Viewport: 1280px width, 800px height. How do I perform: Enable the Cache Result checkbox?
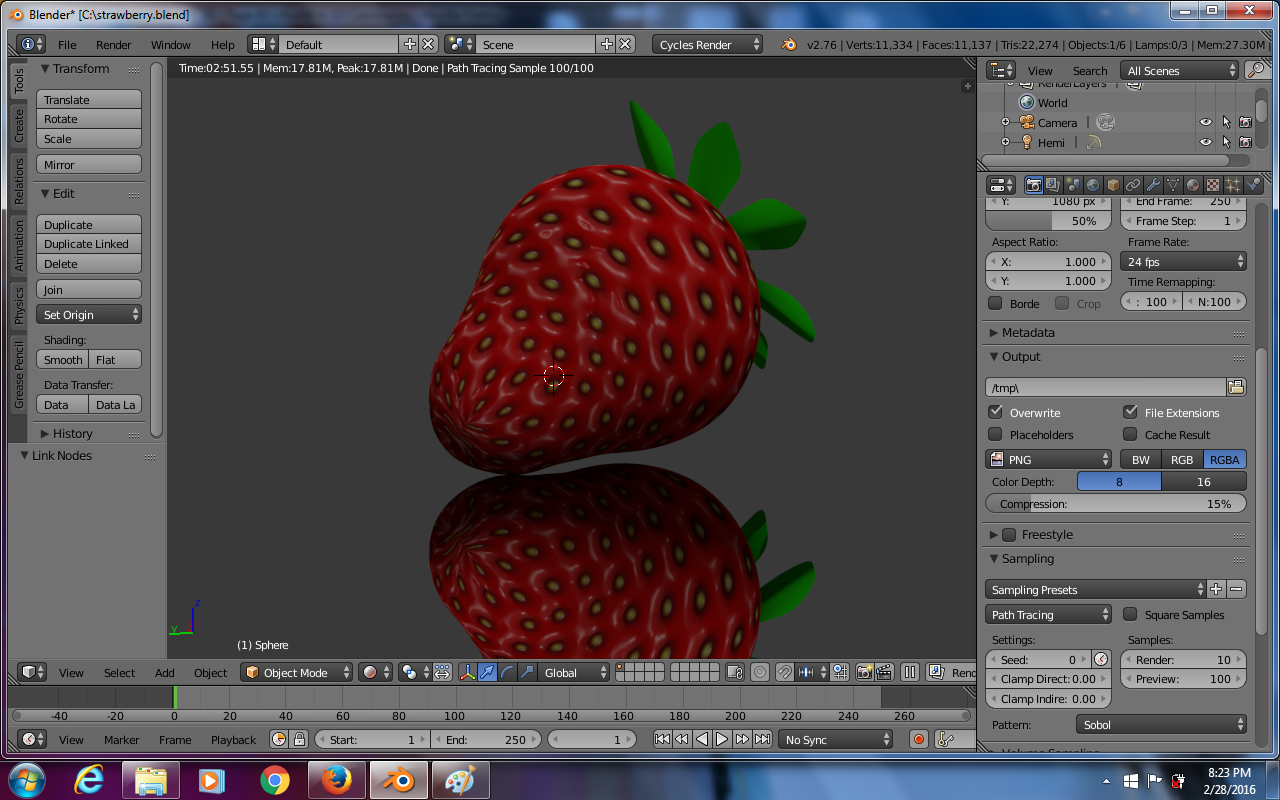coord(1130,434)
